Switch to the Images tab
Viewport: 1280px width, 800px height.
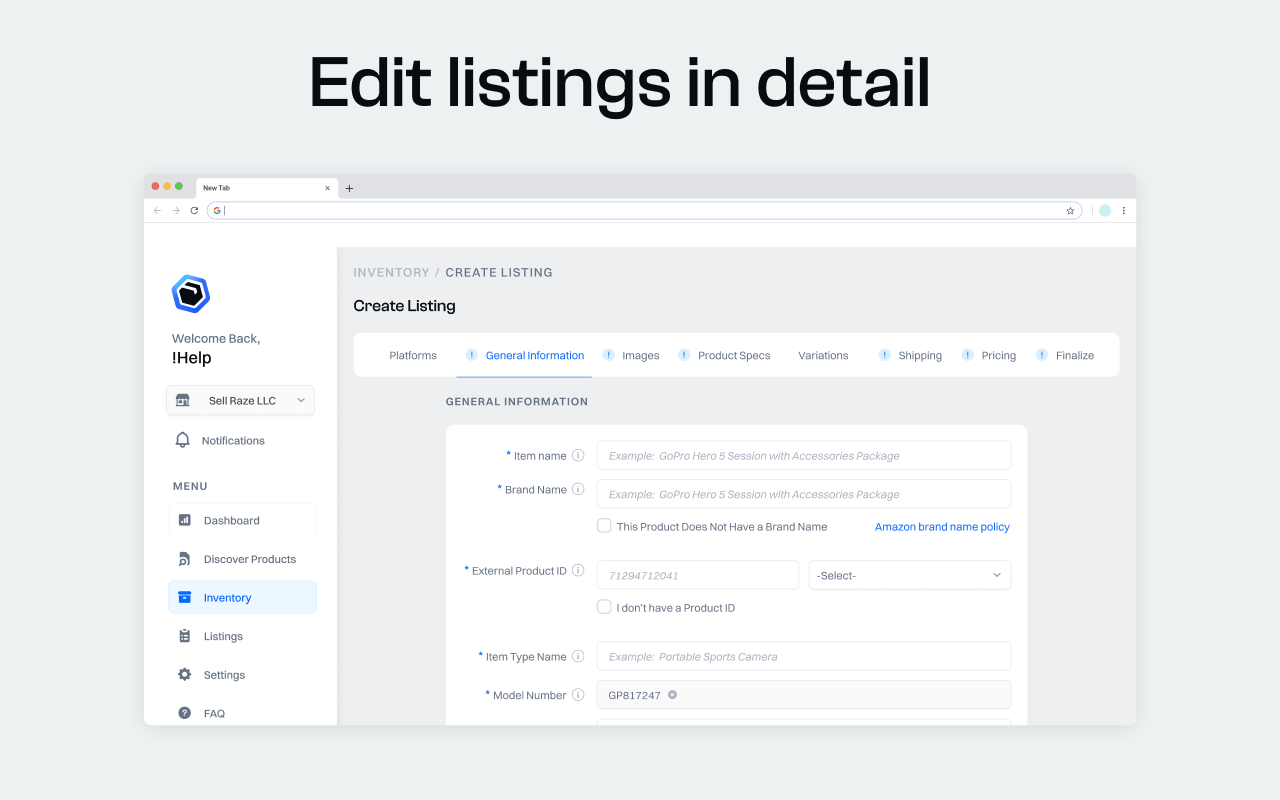(x=641, y=355)
